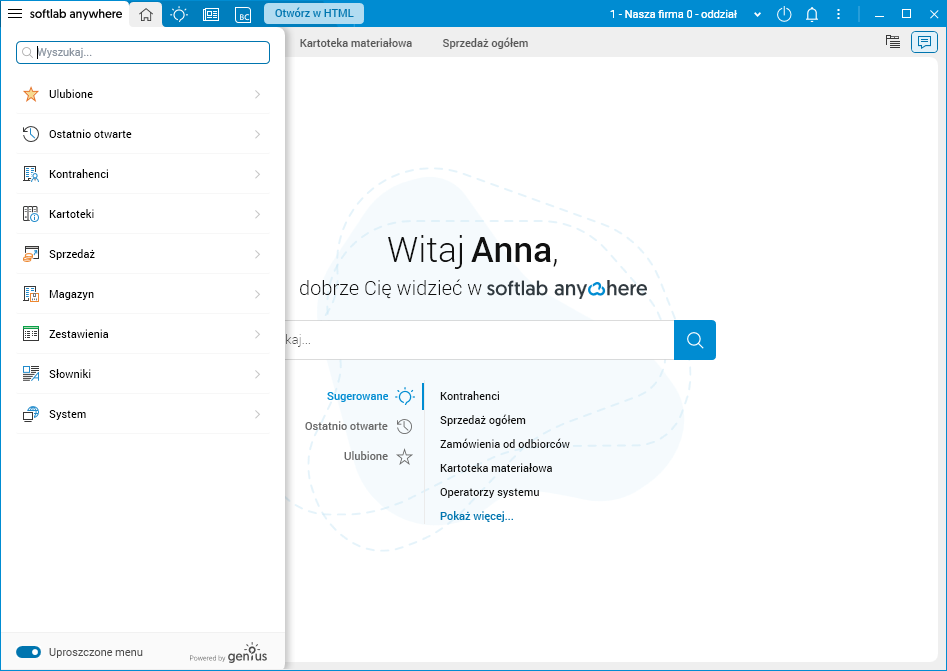Image resolution: width=947 pixels, height=671 pixels.
Task: Switch to Kartoteka materiałowa tab
Action: pos(356,43)
